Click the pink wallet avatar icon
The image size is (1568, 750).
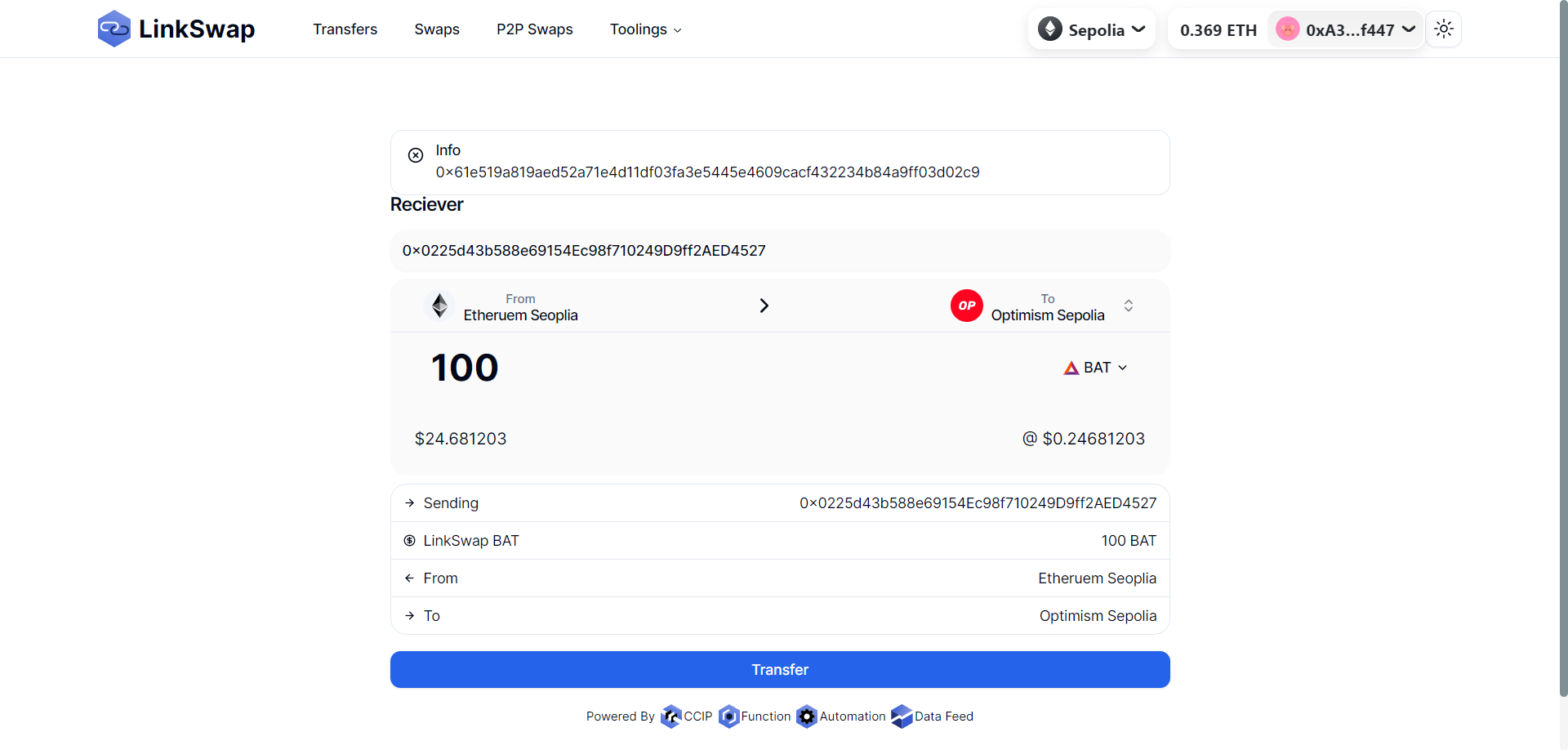(1288, 29)
